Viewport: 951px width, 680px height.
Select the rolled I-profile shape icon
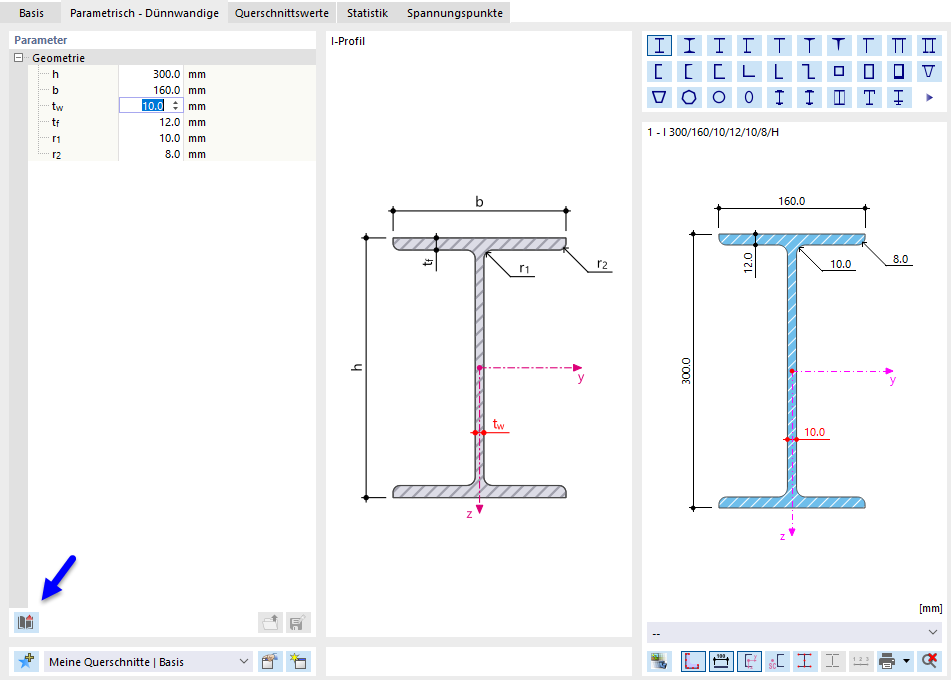point(659,45)
